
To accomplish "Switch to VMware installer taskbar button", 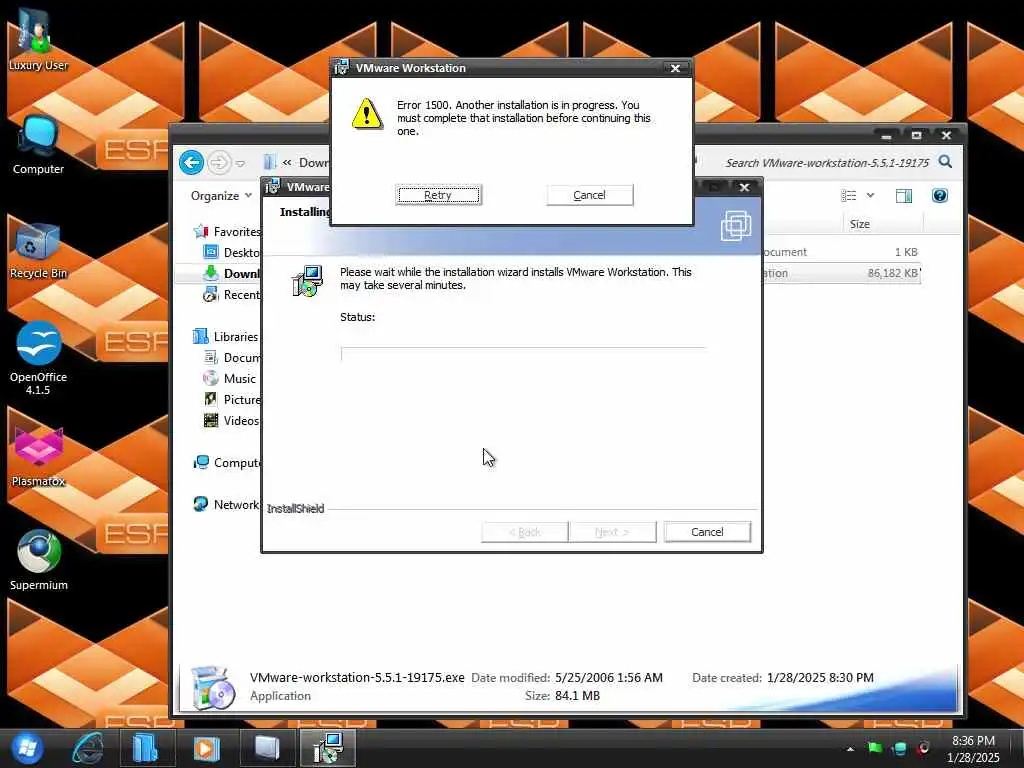I will tap(327, 748).
